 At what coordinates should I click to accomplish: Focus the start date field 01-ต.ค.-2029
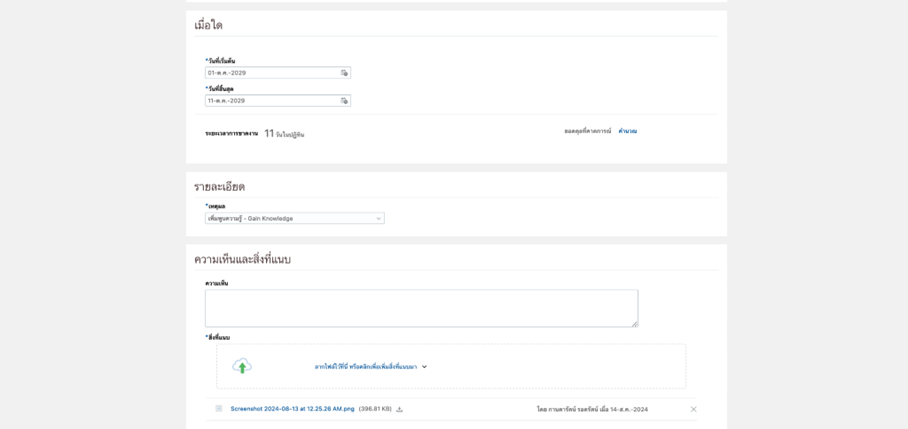[x=270, y=73]
